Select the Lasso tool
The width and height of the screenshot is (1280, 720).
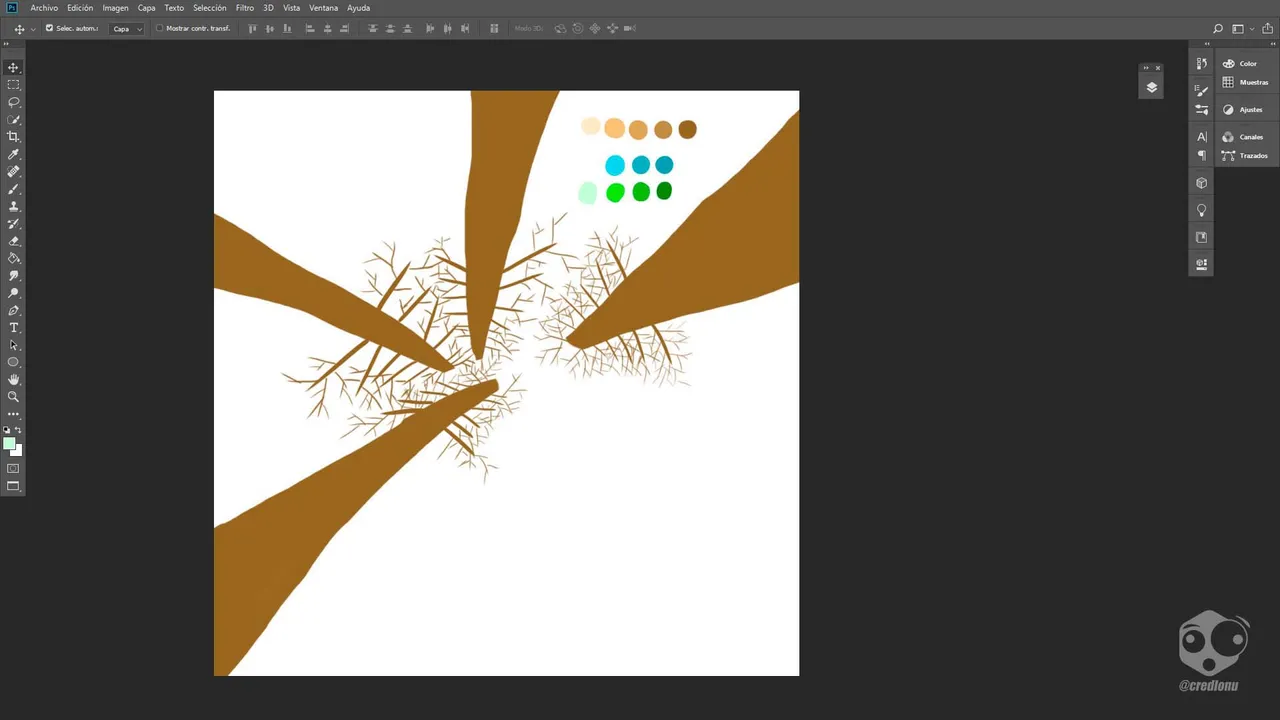coord(13,102)
